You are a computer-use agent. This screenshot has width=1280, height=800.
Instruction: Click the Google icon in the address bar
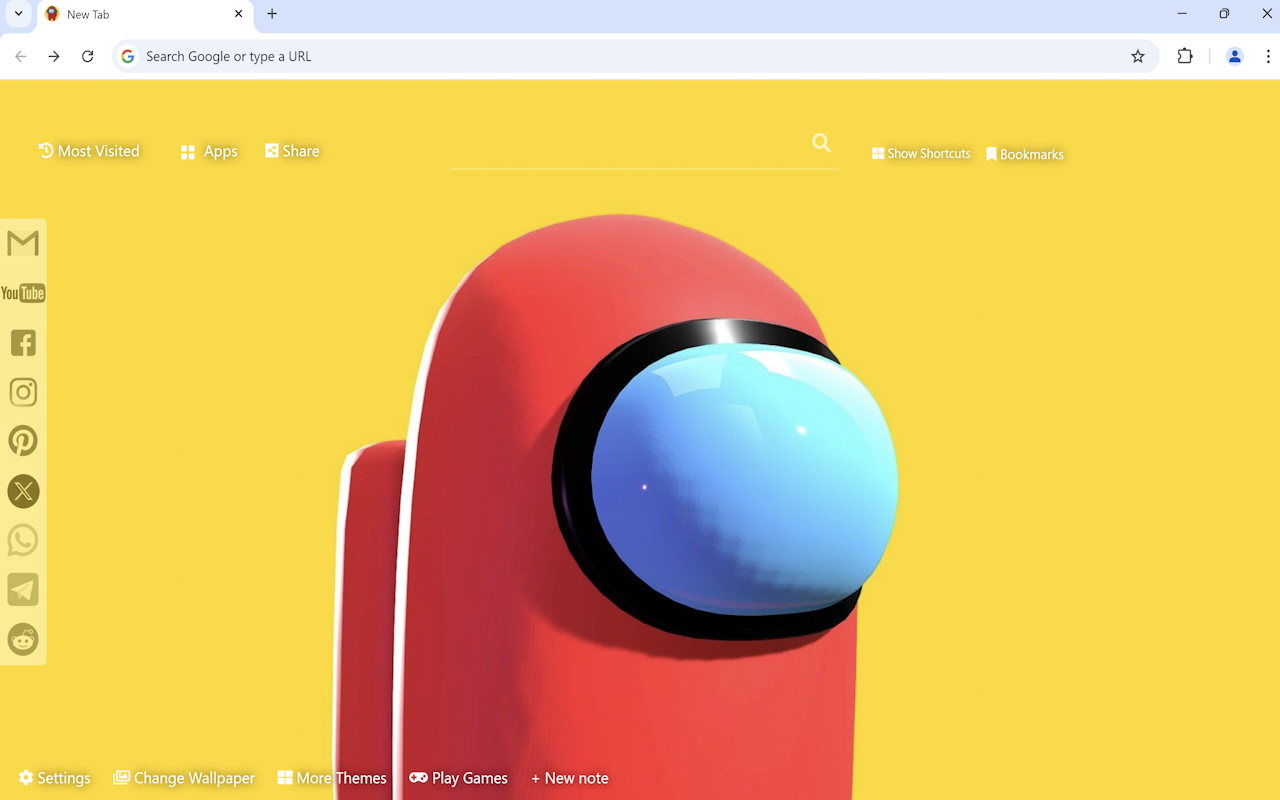pos(128,57)
